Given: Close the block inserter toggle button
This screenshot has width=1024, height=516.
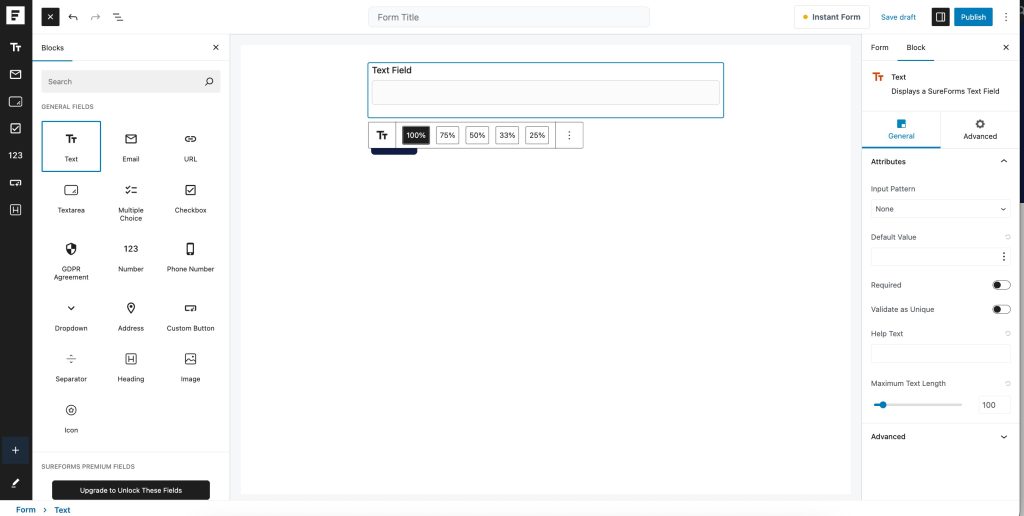Looking at the screenshot, I should pyautogui.click(x=50, y=17).
